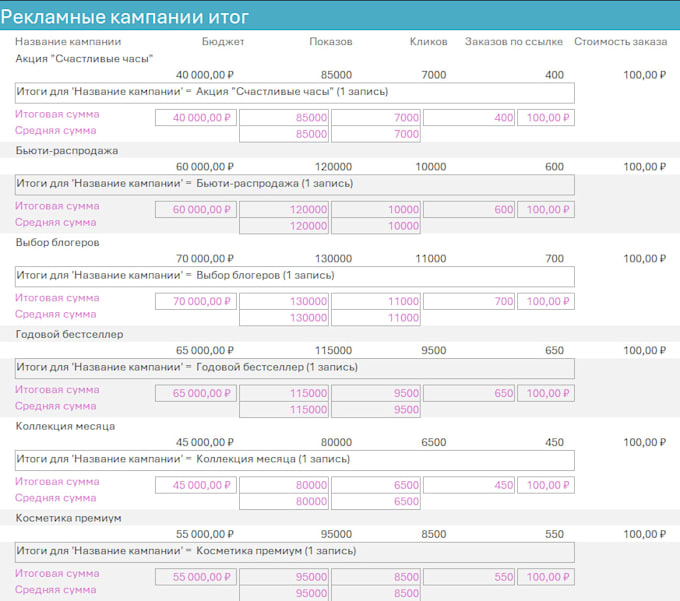Click the black budget value "55 000,00 ₽" in the data row
This screenshot has height=601, width=680.
click(x=205, y=535)
